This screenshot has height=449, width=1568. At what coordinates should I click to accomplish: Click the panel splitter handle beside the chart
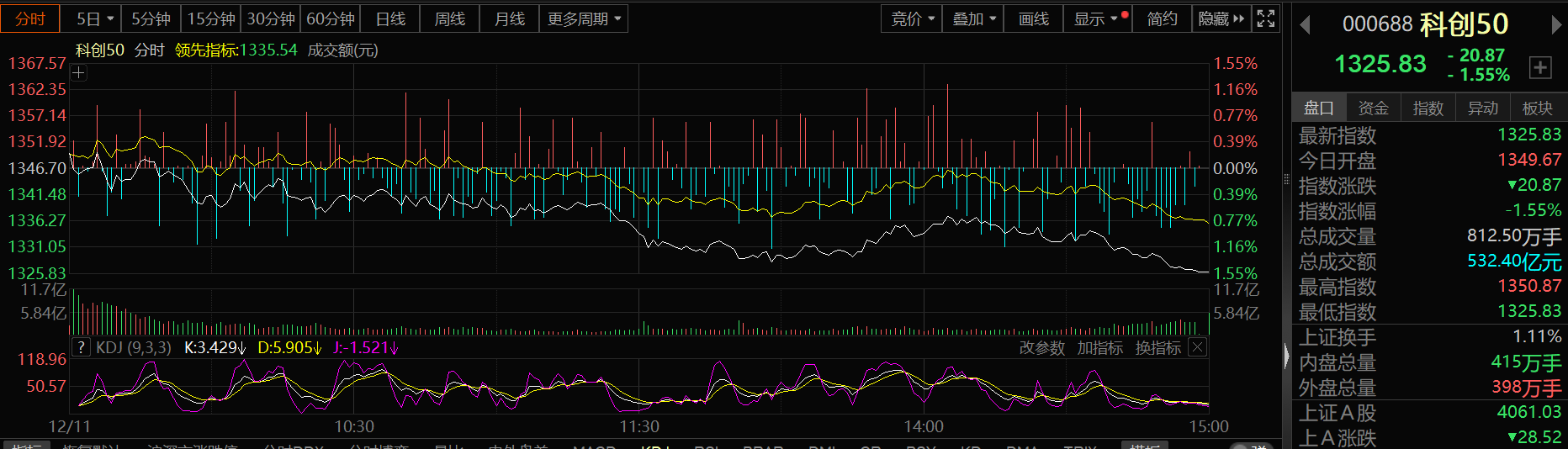pyautogui.click(x=1285, y=179)
